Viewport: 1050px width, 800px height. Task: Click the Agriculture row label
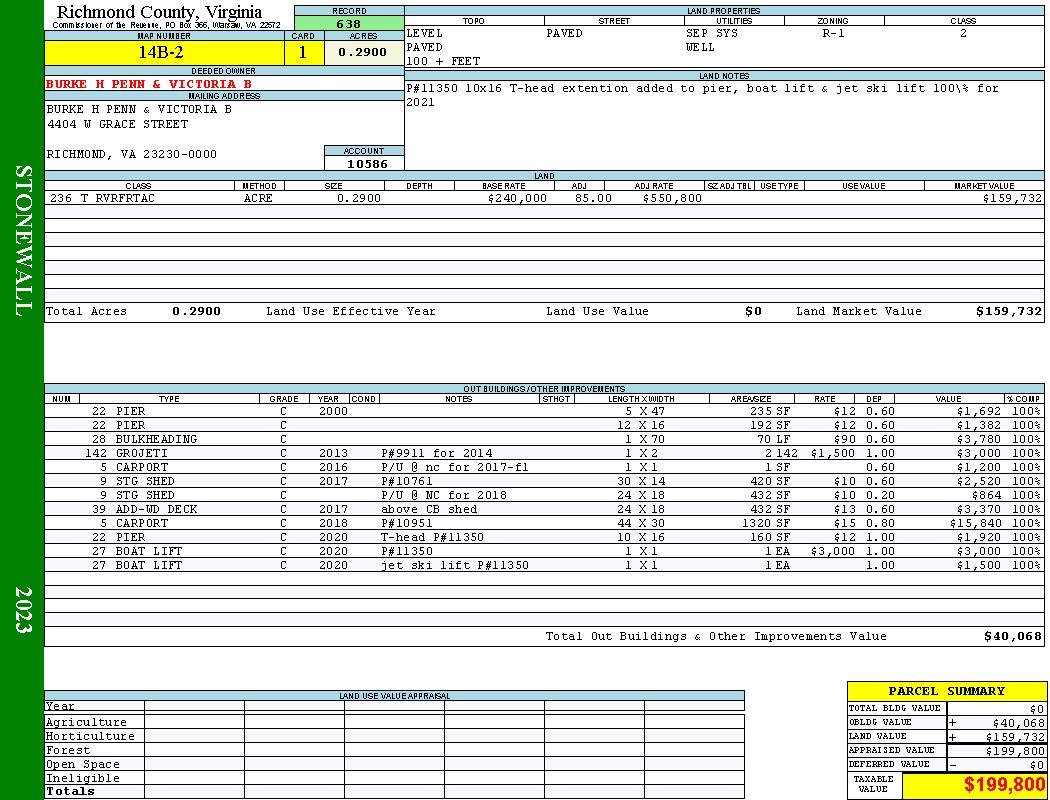click(86, 722)
